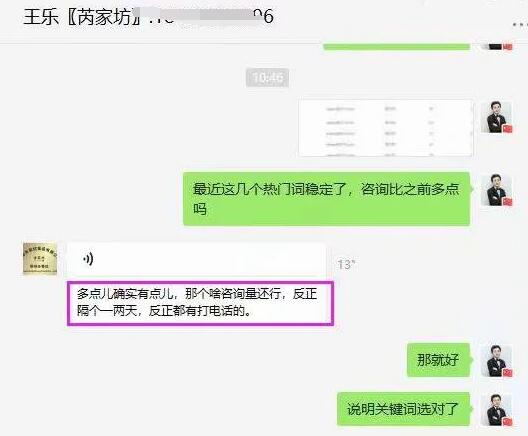The image size is (528, 436).
Task: Click avatar beside 说明关键词选对了 message
Action: click(x=496, y=410)
